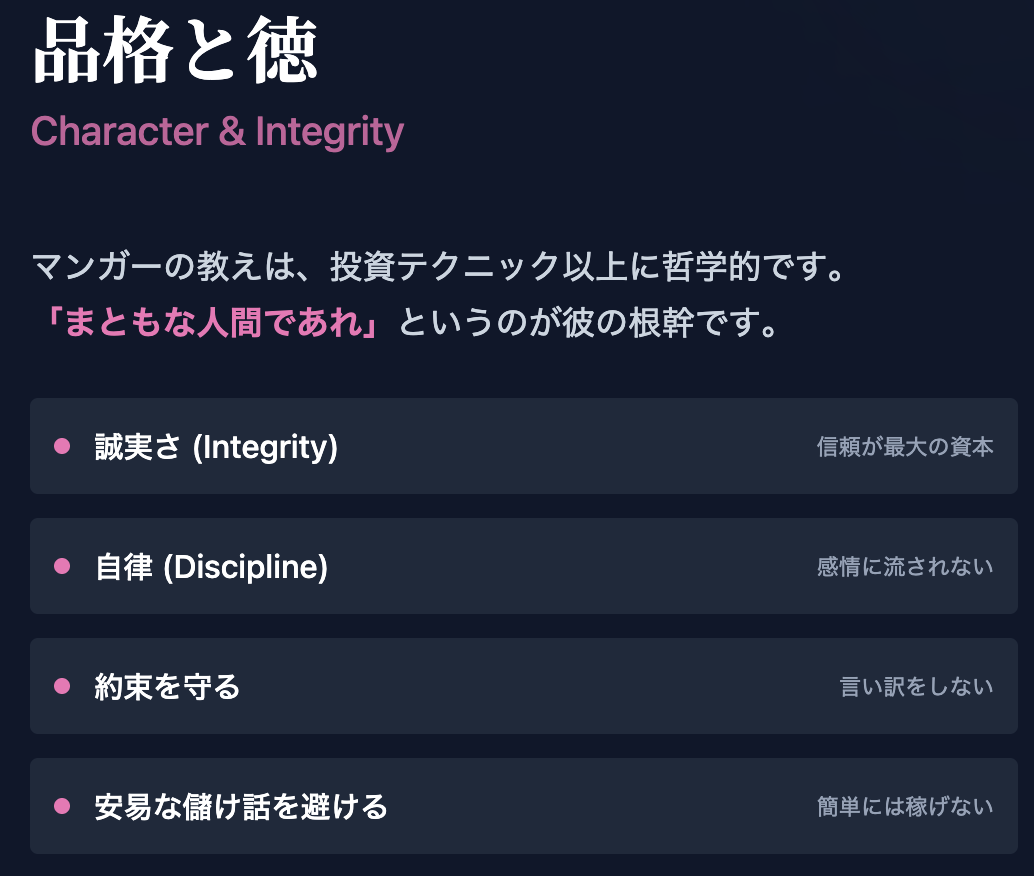This screenshot has width=1034, height=876.
Task: Click the kanji 自律 in the second row
Action: pyautogui.click(x=124, y=567)
